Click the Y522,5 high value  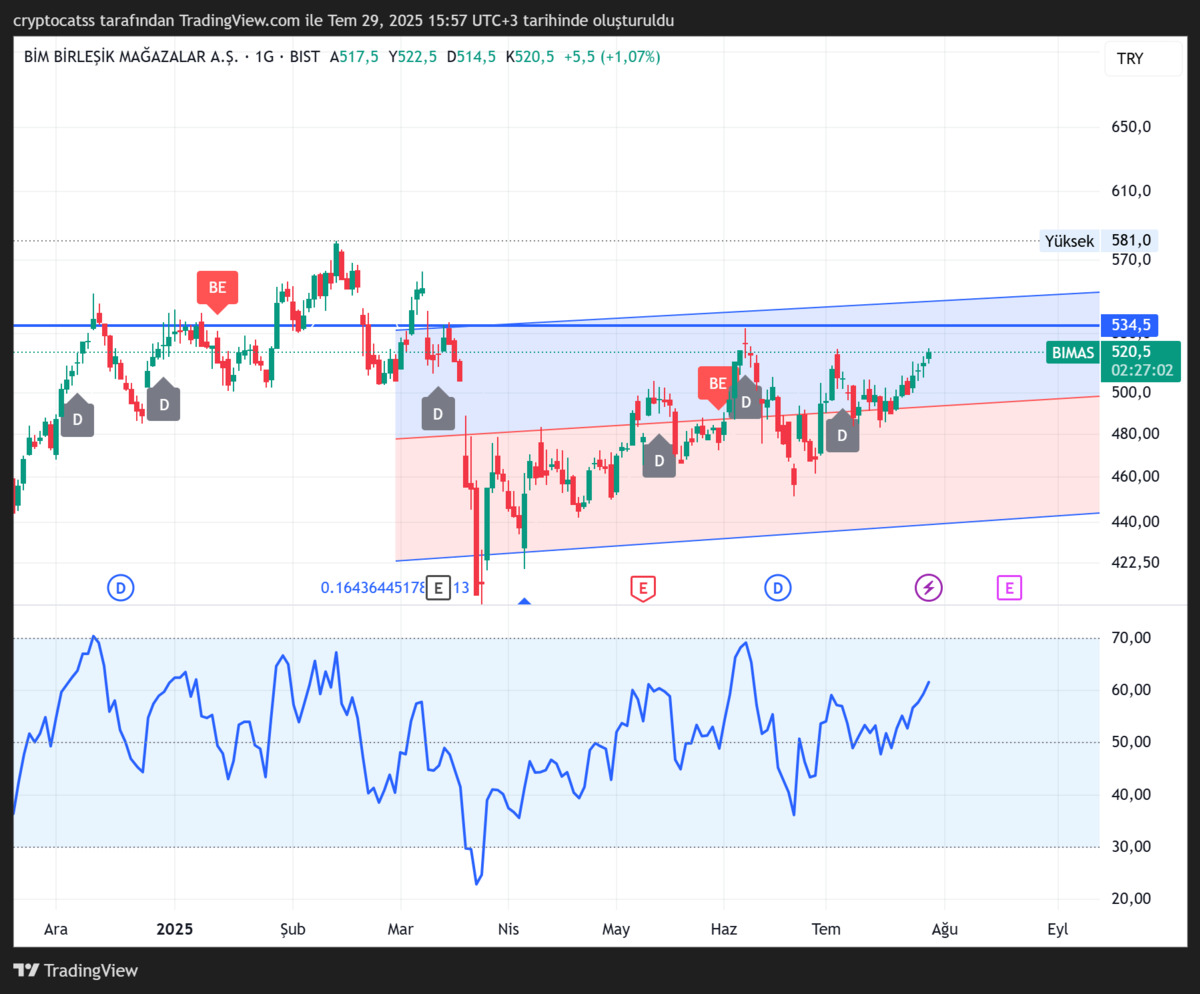point(412,58)
